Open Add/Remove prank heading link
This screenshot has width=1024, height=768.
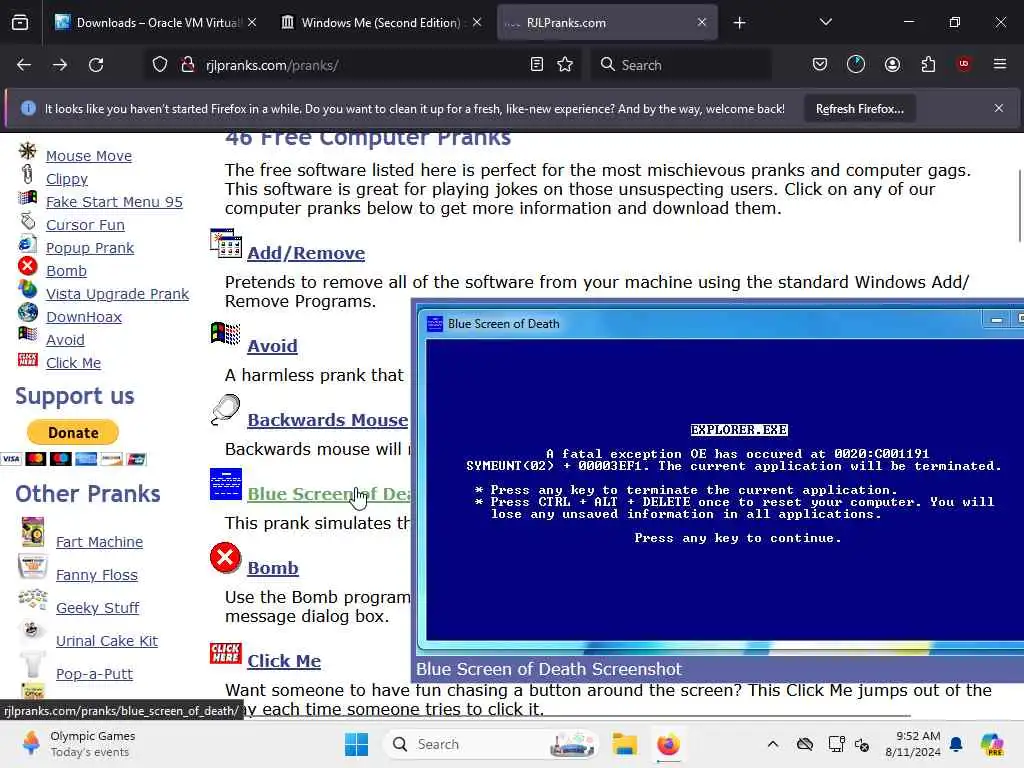[306, 253]
